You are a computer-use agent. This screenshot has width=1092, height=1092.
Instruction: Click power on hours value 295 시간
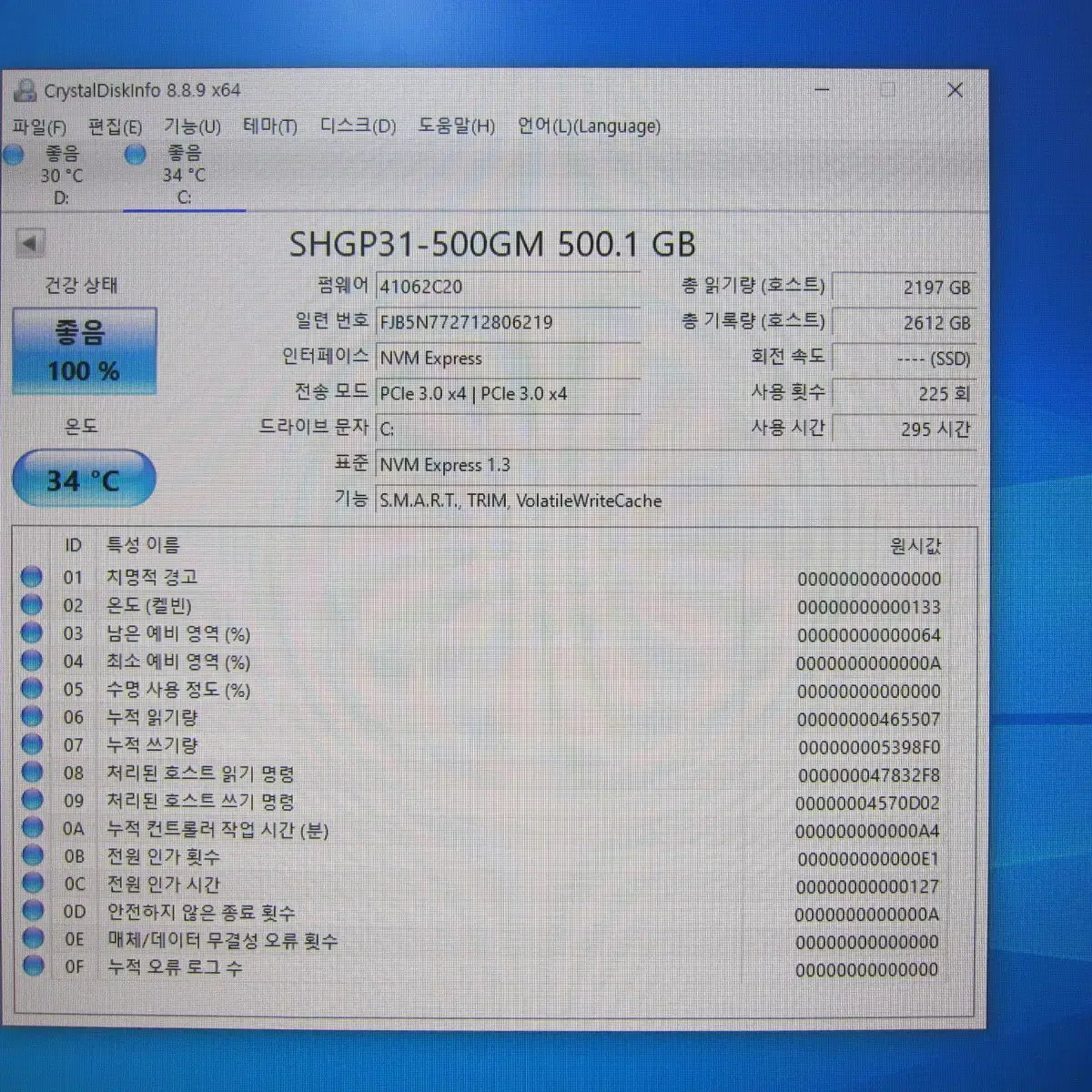[x=904, y=429]
